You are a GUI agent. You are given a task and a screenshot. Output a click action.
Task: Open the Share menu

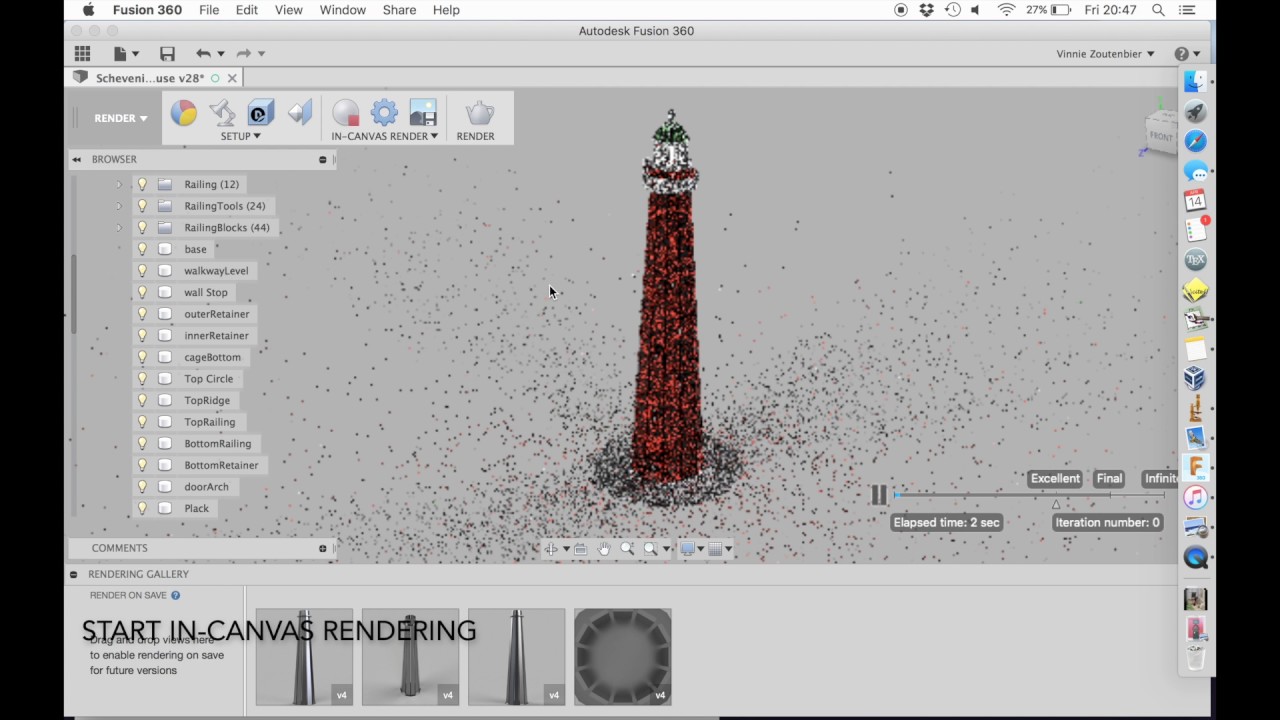pos(399,10)
